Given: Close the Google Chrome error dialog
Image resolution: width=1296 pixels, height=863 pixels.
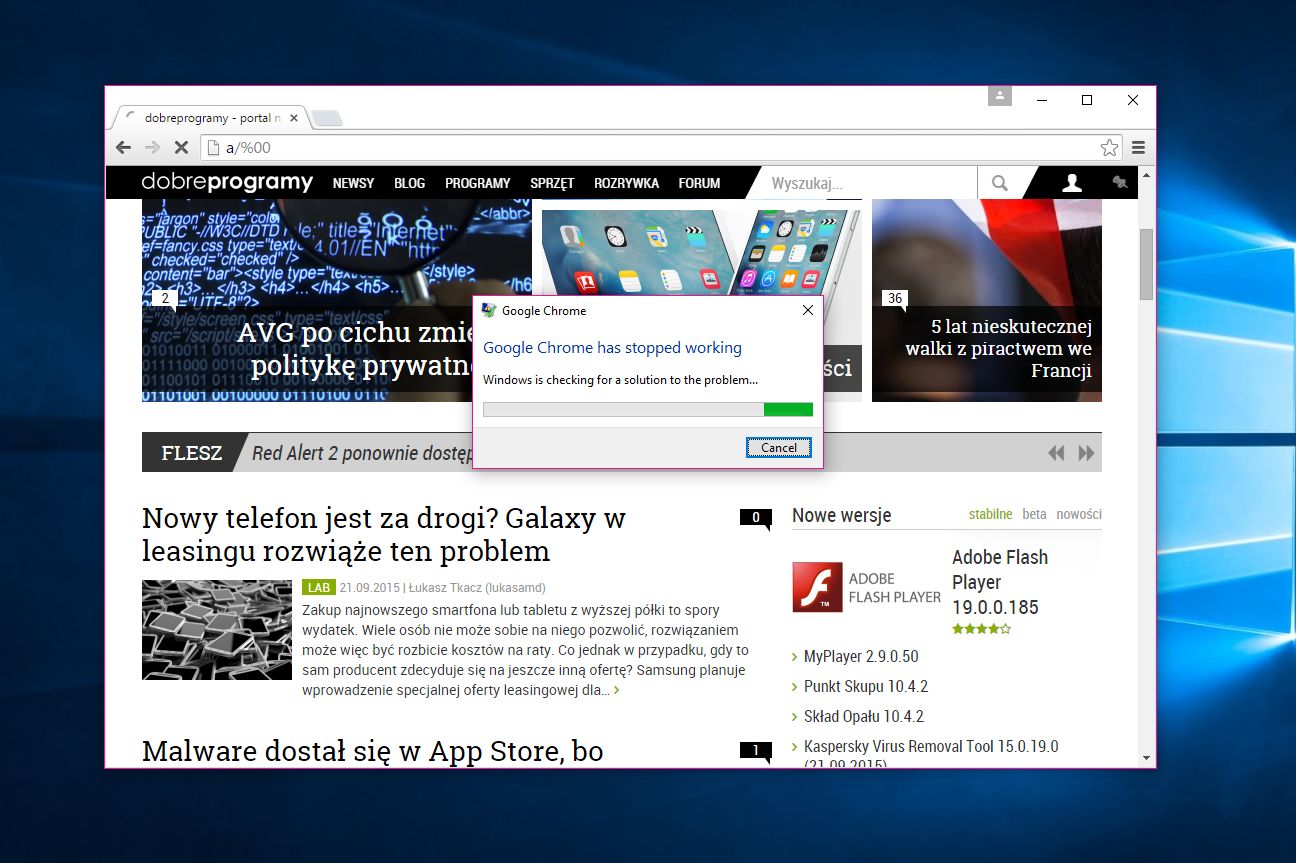Looking at the screenshot, I should pos(808,310).
